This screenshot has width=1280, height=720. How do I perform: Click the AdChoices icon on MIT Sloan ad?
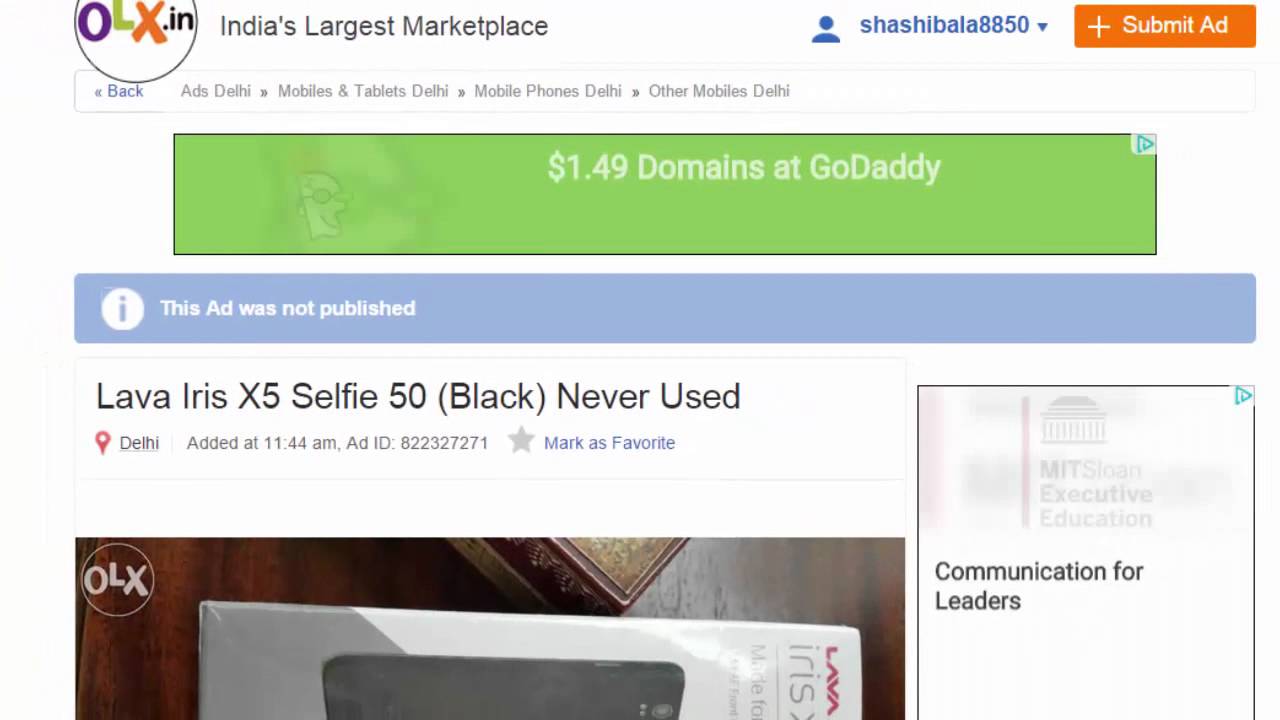coord(1243,396)
